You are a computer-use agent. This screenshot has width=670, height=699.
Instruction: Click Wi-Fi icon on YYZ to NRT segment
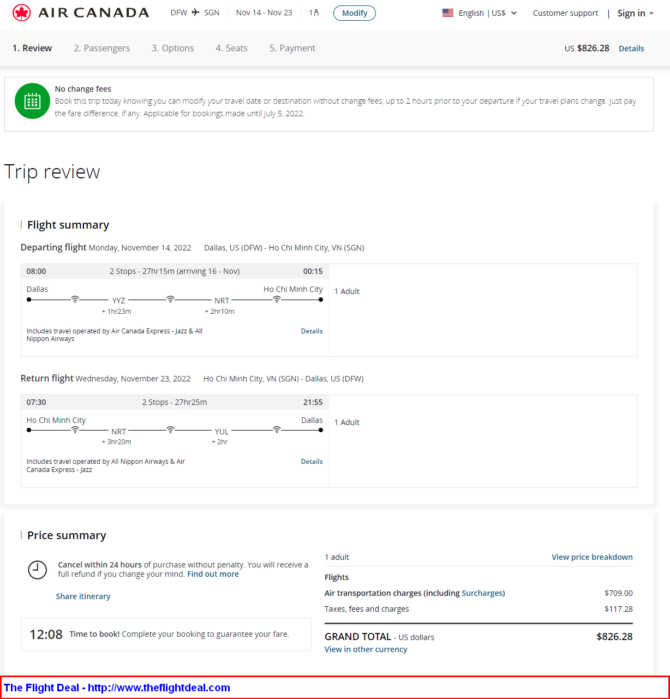[x=170, y=299]
